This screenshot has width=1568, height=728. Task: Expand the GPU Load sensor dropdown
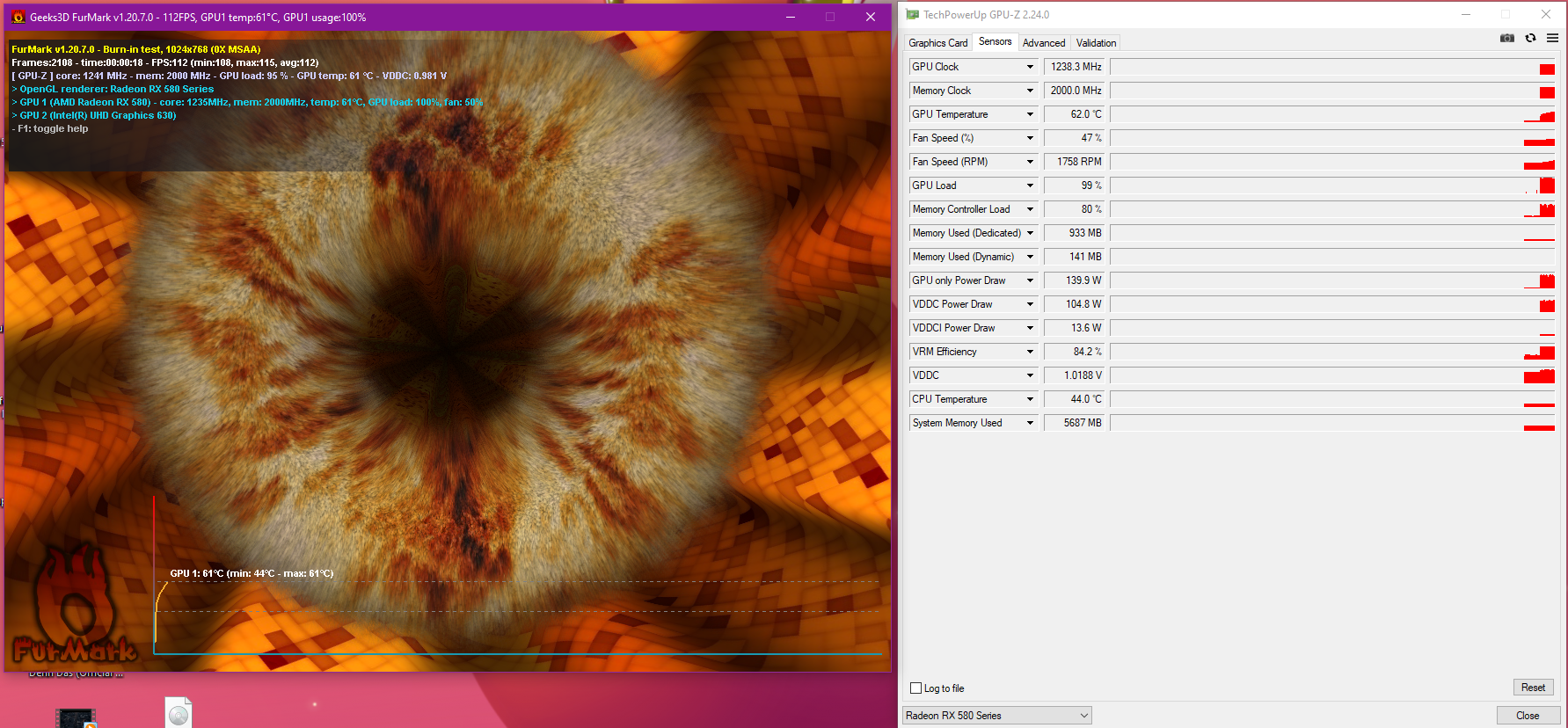pyautogui.click(x=1030, y=186)
